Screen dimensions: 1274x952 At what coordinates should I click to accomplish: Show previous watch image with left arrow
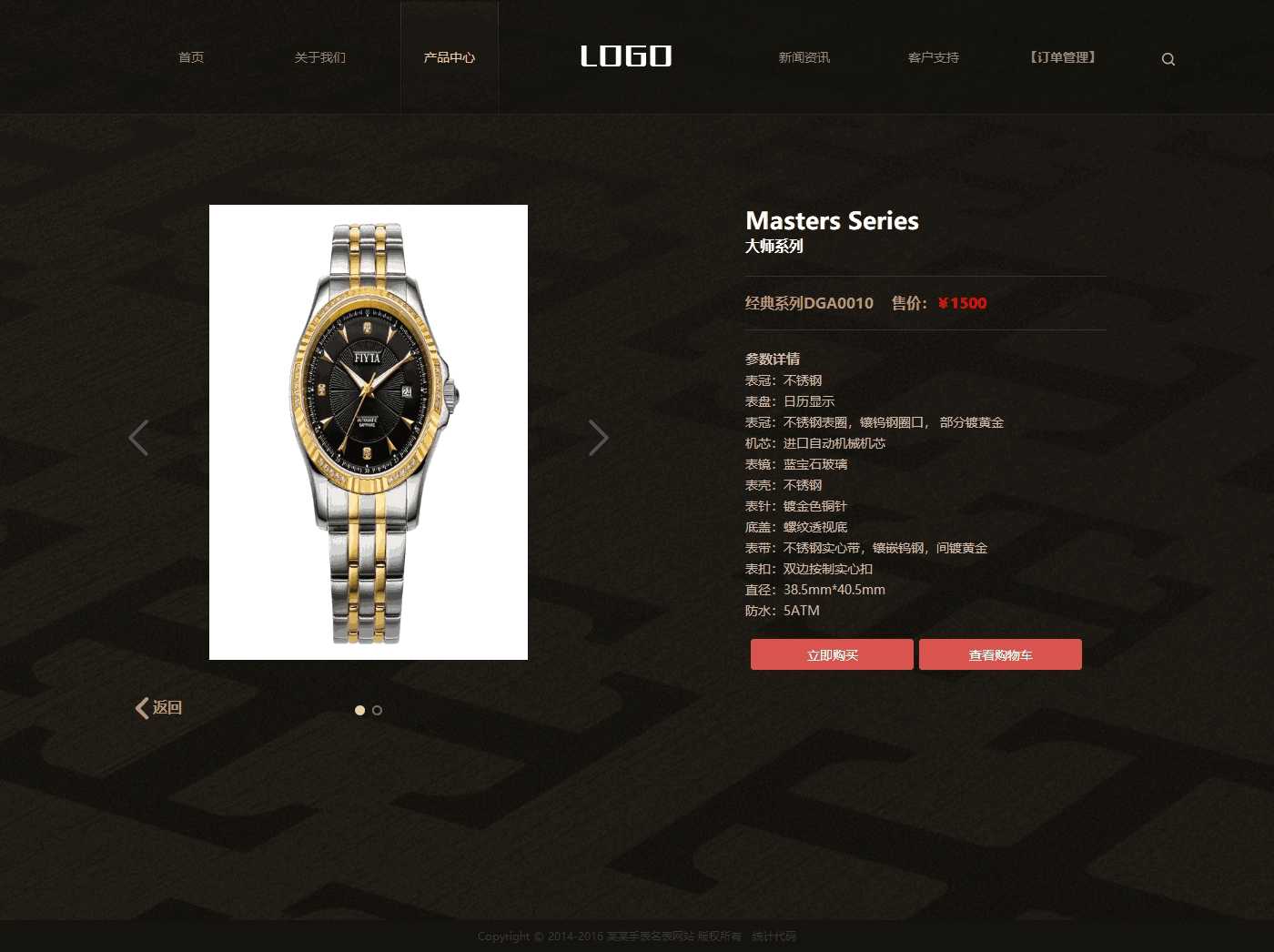tap(138, 438)
